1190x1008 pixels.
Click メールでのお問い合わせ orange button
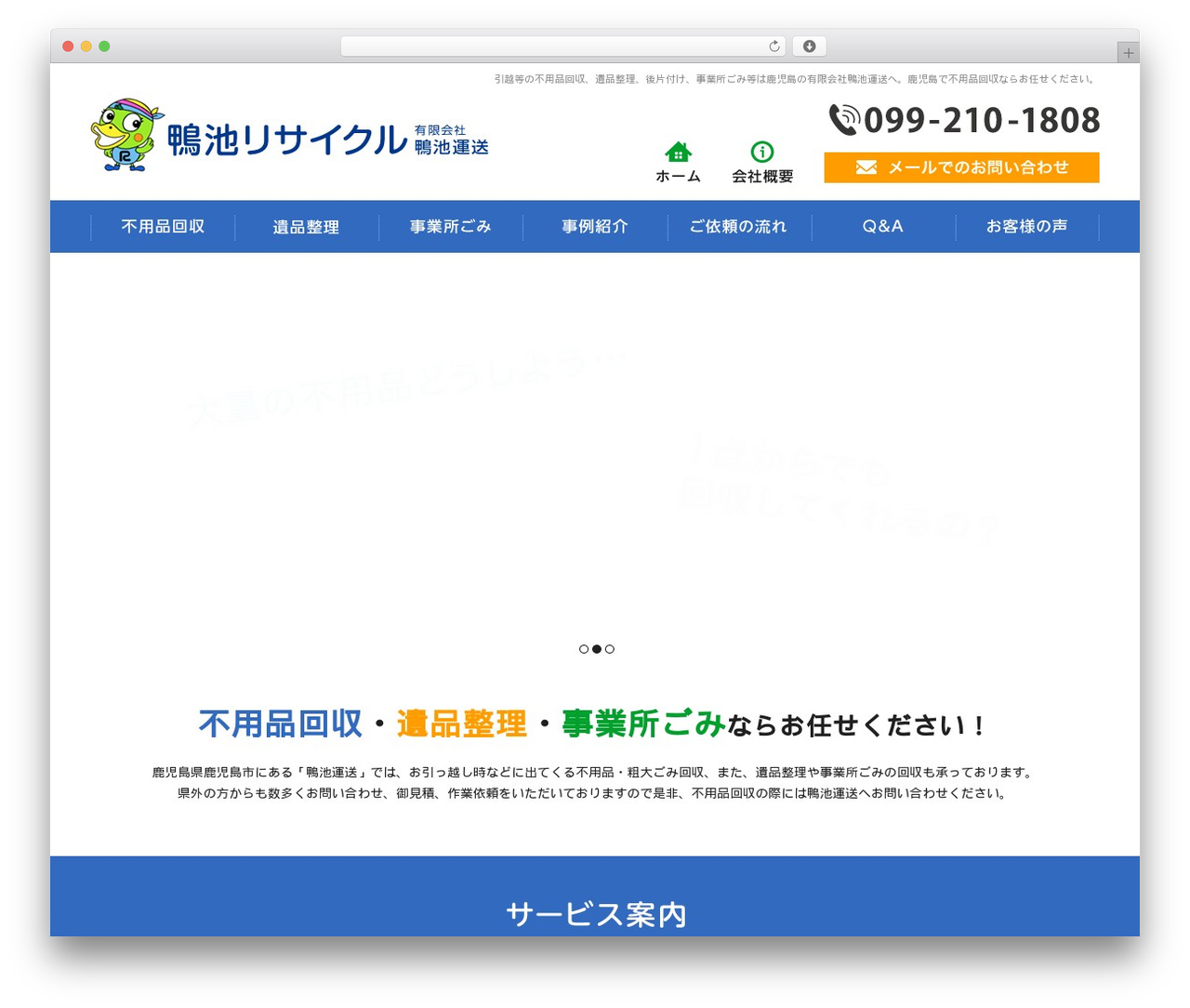click(x=961, y=167)
